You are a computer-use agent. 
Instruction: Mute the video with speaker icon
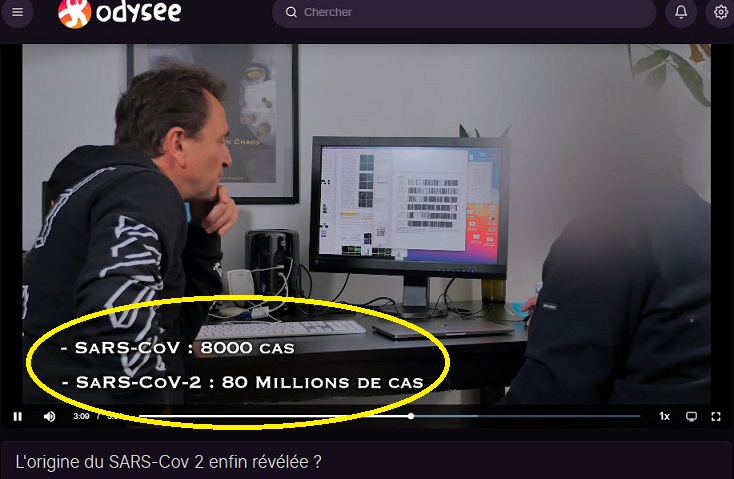[x=49, y=416]
